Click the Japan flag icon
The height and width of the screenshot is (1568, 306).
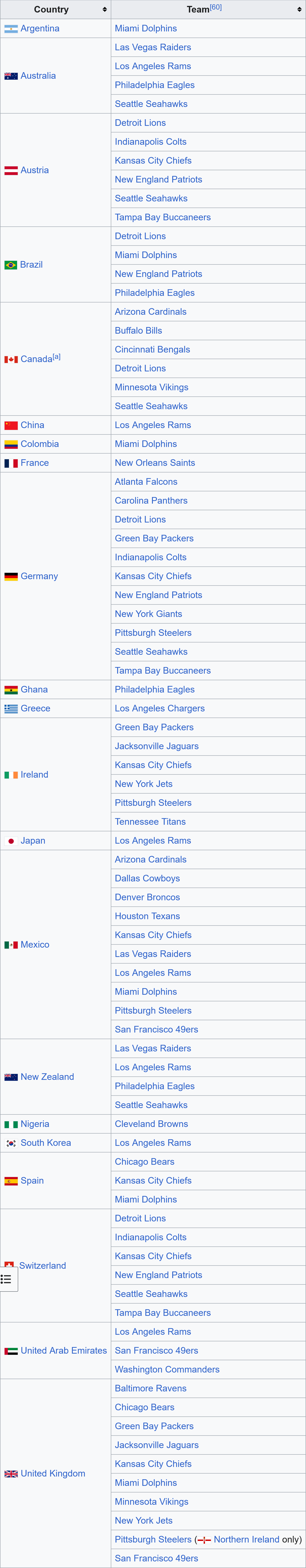tap(11, 841)
